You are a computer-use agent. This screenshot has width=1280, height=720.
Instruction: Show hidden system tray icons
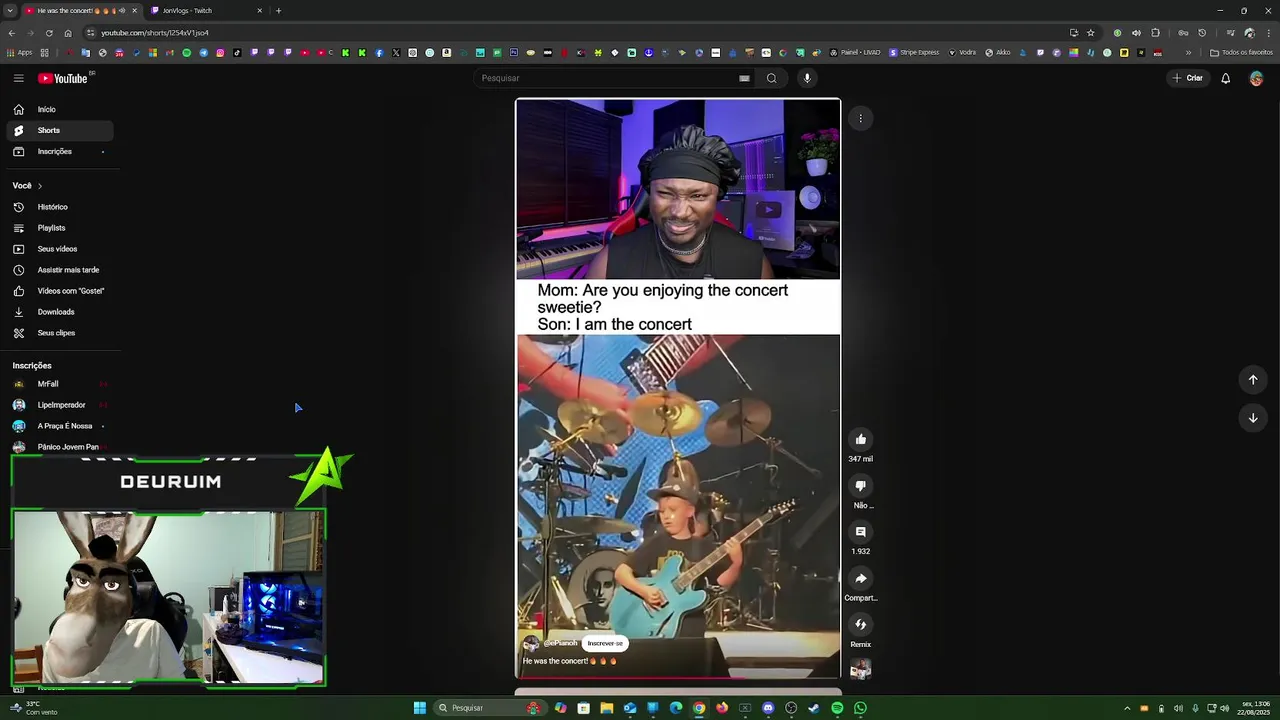pos(1127,708)
